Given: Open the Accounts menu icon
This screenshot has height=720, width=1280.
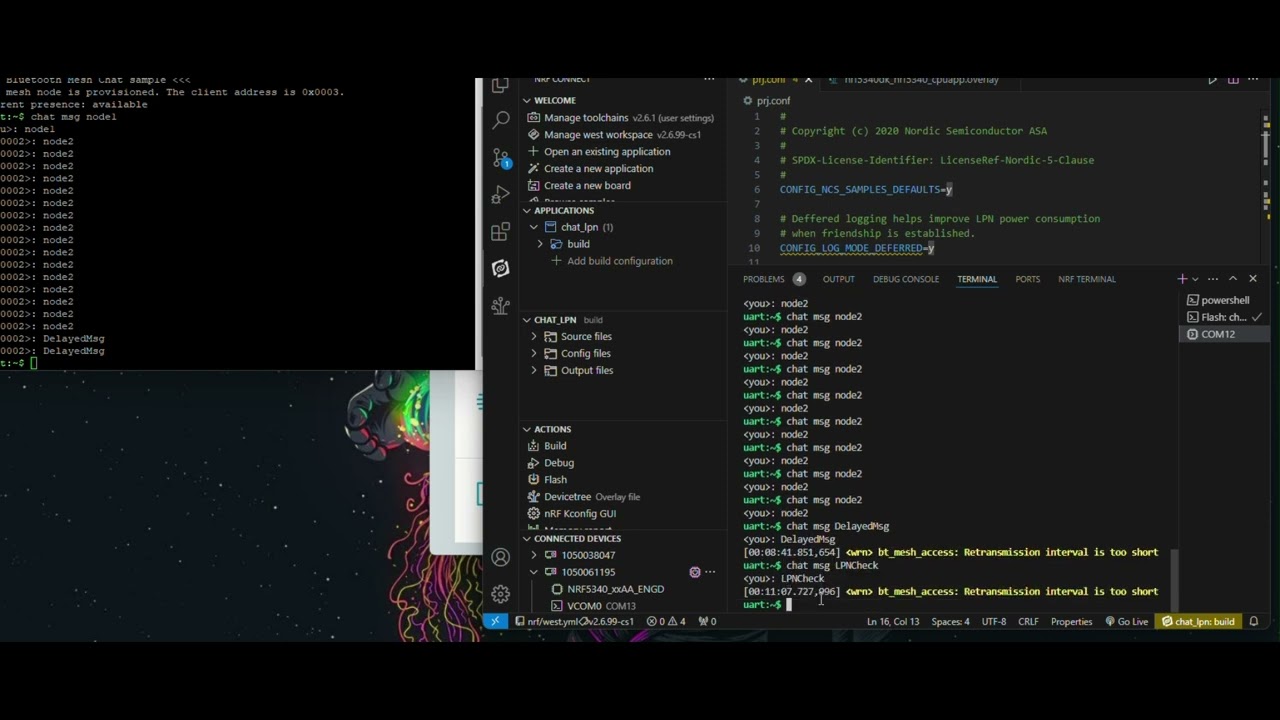Looking at the screenshot, I should [x=501, y=557].
